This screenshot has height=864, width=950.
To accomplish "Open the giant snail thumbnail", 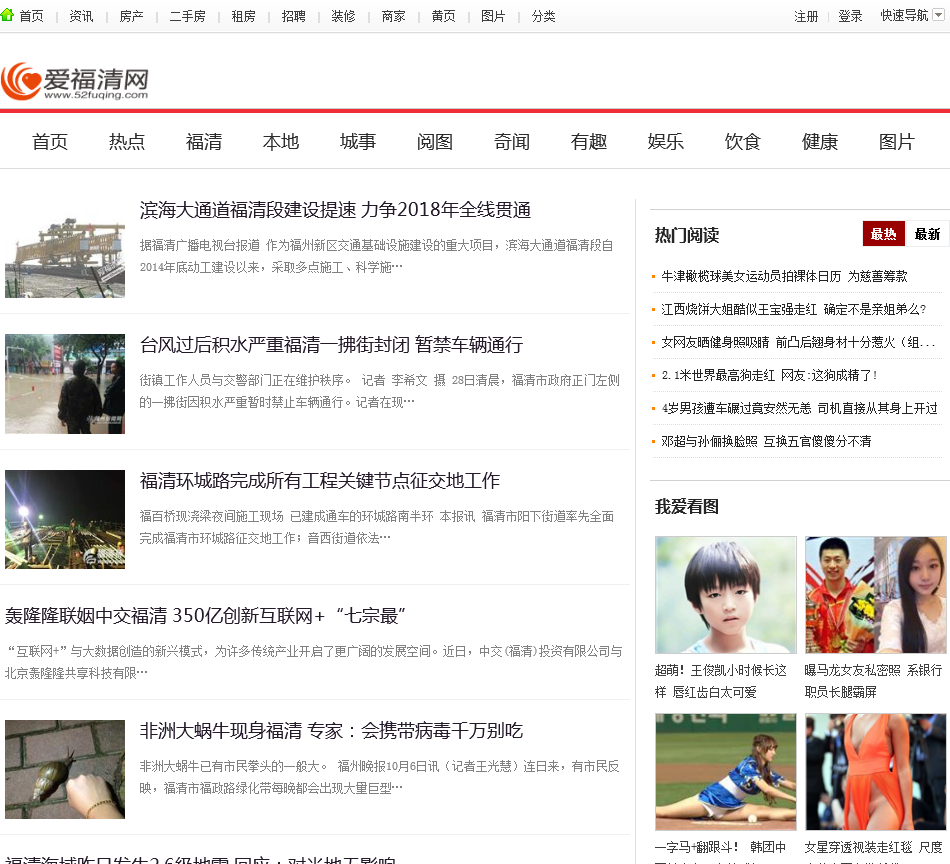I will click(x=65, y=769).
